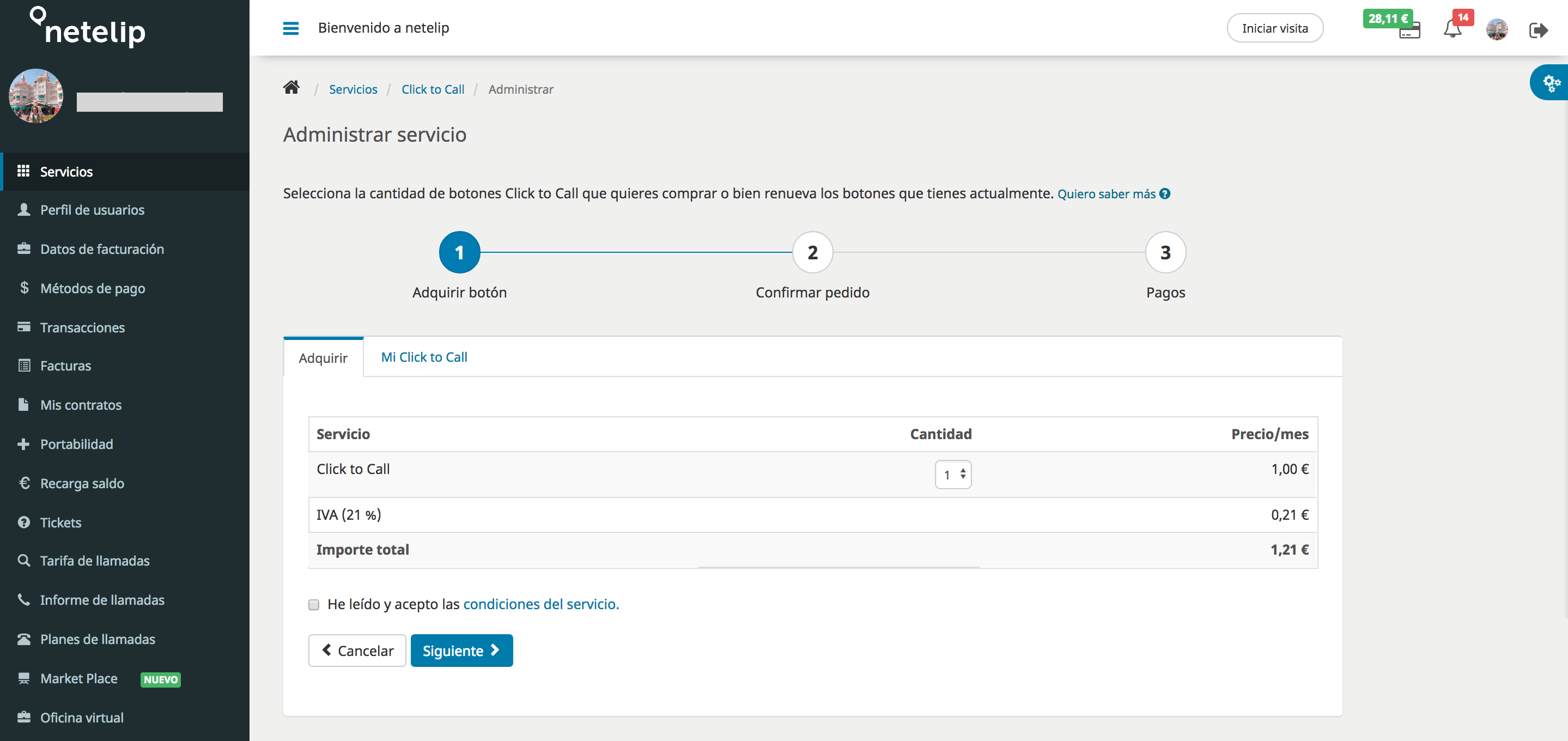Screen dimensions: 1568x741
Task: Select the Adquirir tab
Action: (x=322, y=356)
